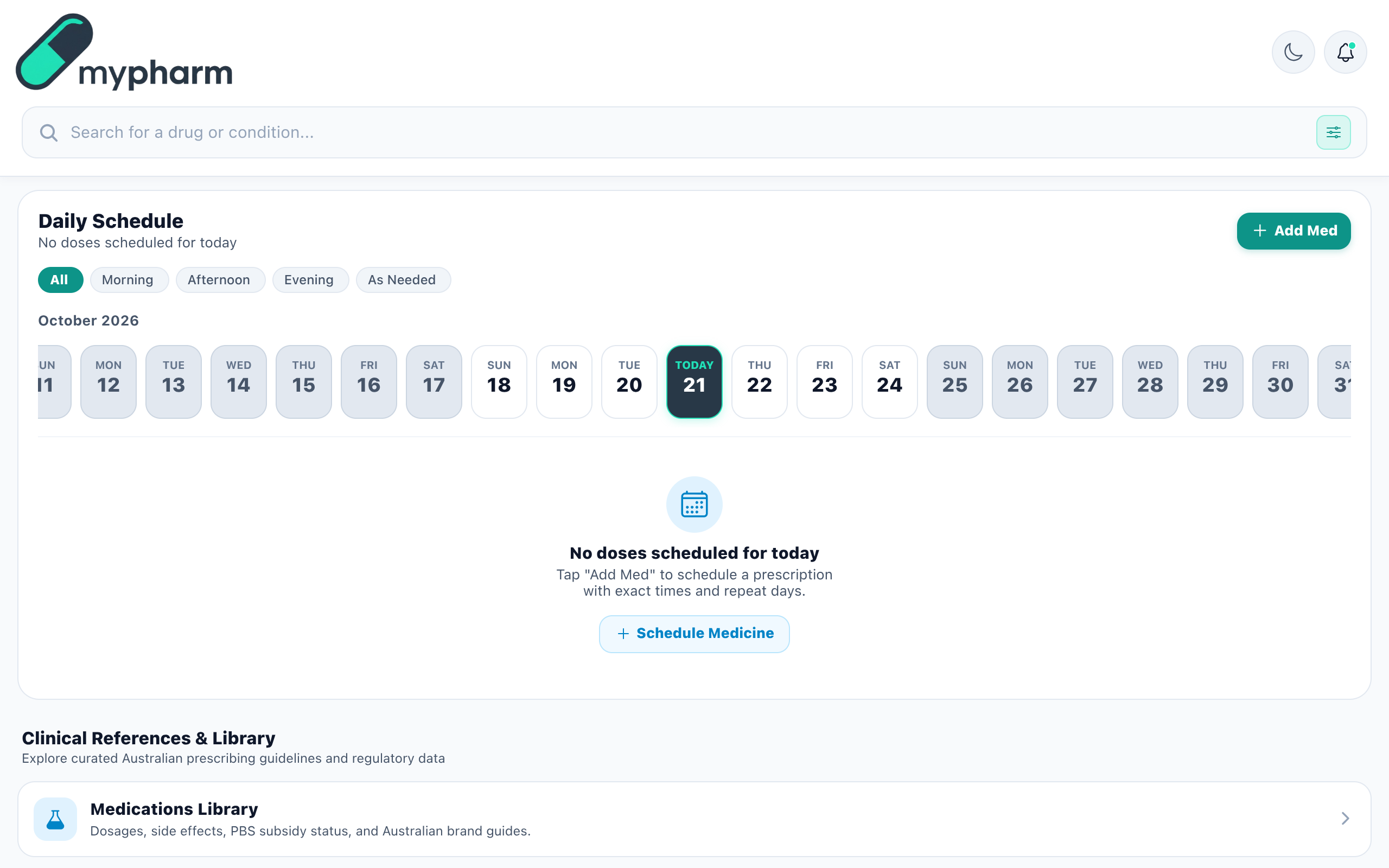Select the All filter chip
Image resolution: width=1389 pixels, height=868 pixels.
click(60, 280)
